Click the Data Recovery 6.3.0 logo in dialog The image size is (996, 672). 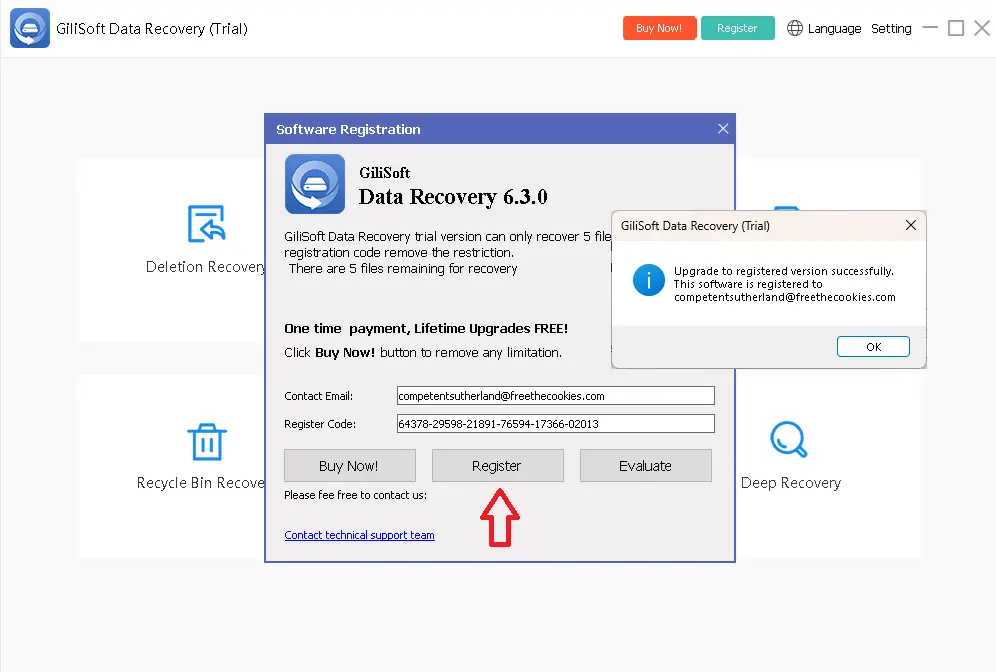(315, 184)
